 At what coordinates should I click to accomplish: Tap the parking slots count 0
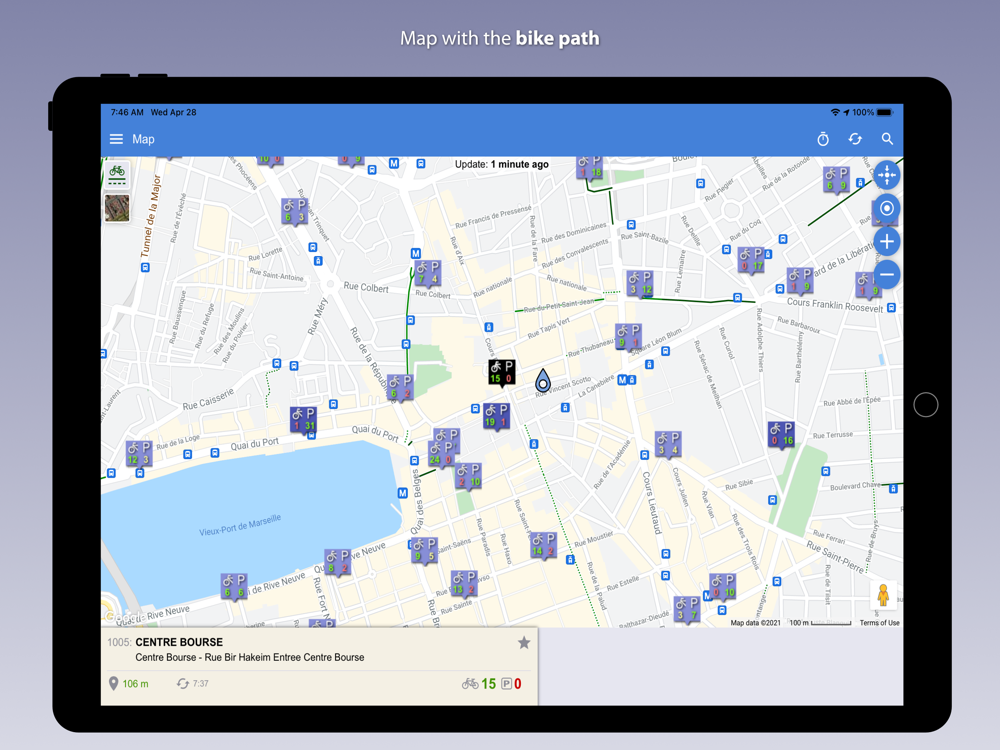pyautogui.click(x=518, y=684)
